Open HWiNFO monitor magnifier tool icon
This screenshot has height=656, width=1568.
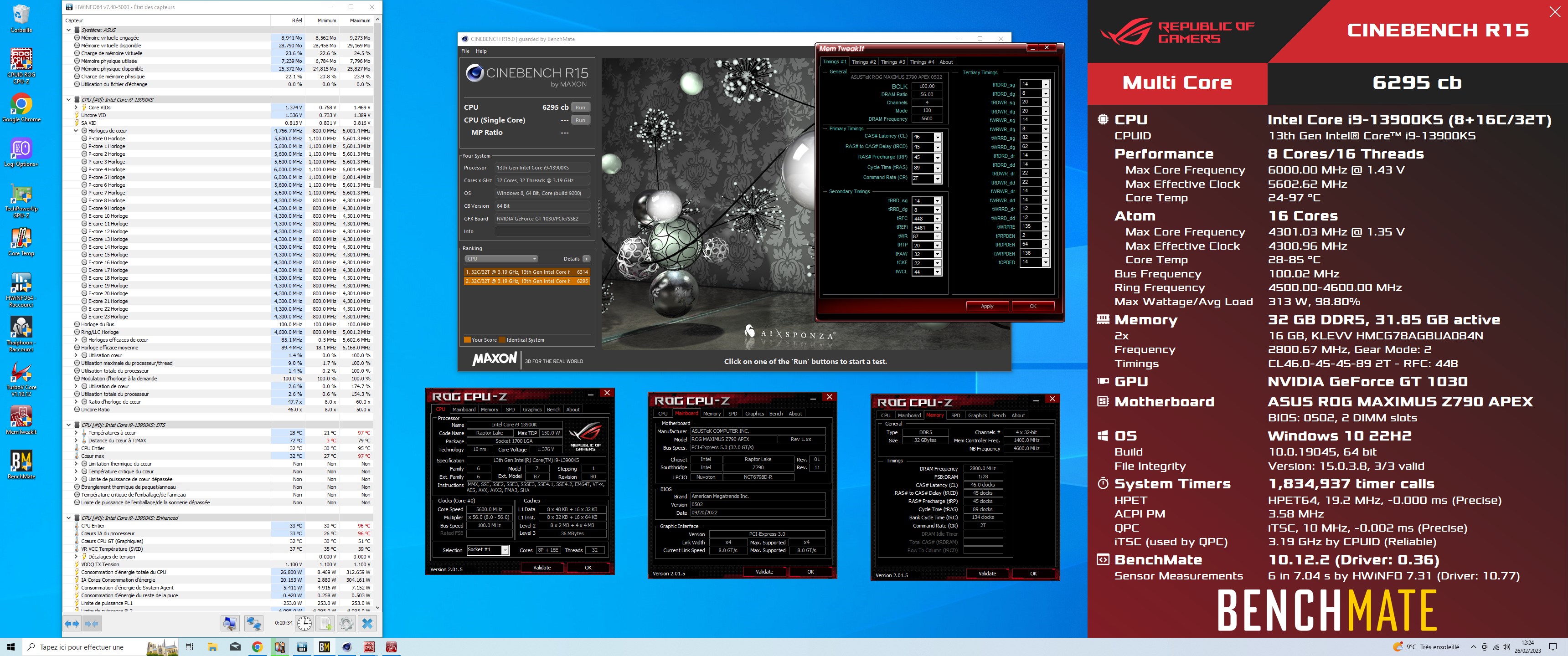point(230,623)
